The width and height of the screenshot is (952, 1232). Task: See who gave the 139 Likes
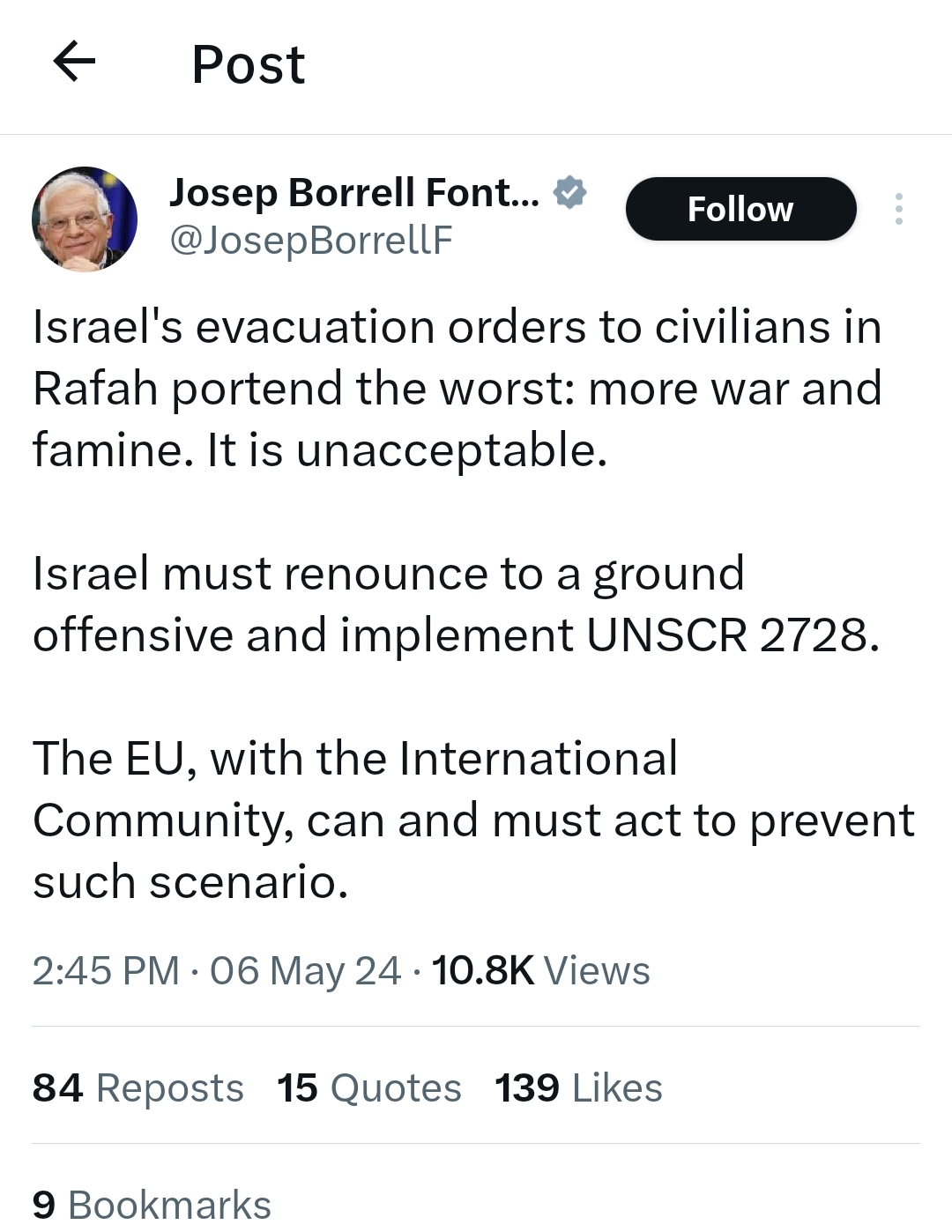[578, 1087]
